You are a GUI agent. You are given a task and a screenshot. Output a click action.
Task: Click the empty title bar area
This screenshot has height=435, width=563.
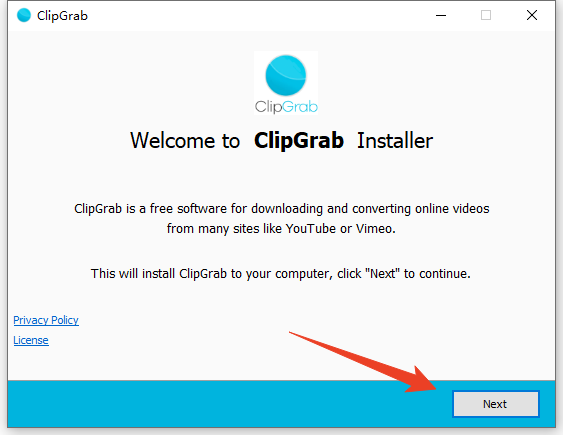(251, 15)
